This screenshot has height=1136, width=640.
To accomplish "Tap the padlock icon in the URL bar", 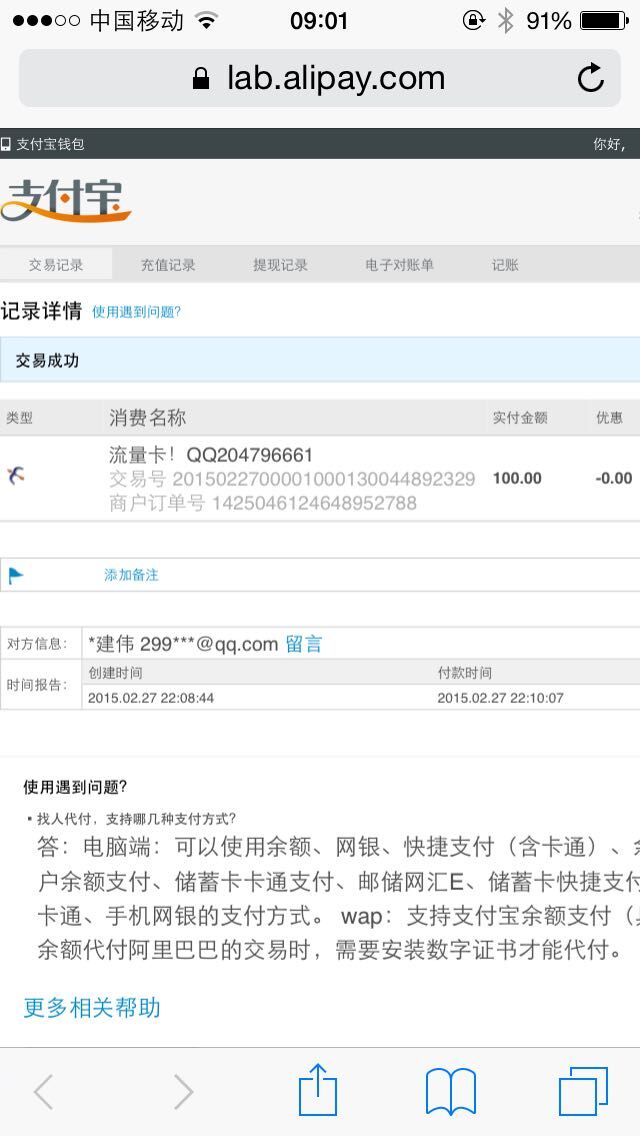I will pyautogui.click(x=201, y=78).
